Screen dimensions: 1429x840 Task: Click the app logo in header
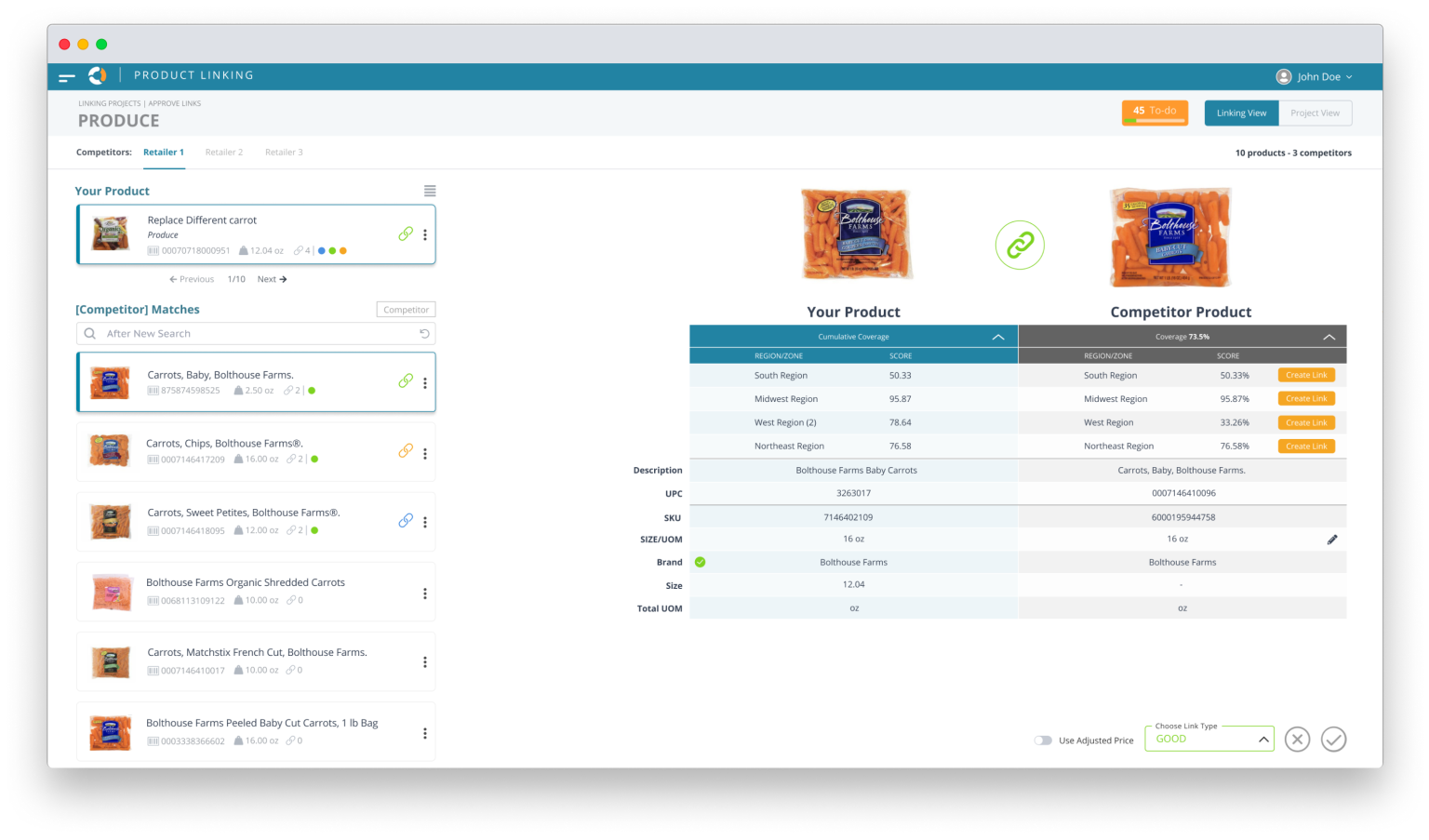pos(97,76)
